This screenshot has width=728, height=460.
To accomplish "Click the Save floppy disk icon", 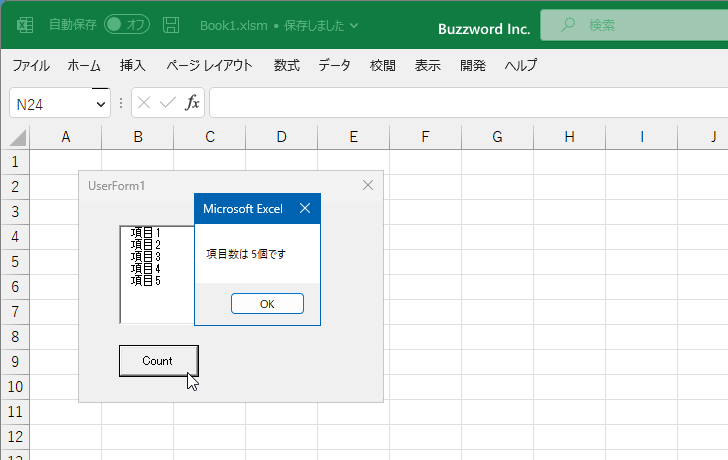I will pyautogui.click(x=171, y=25).
